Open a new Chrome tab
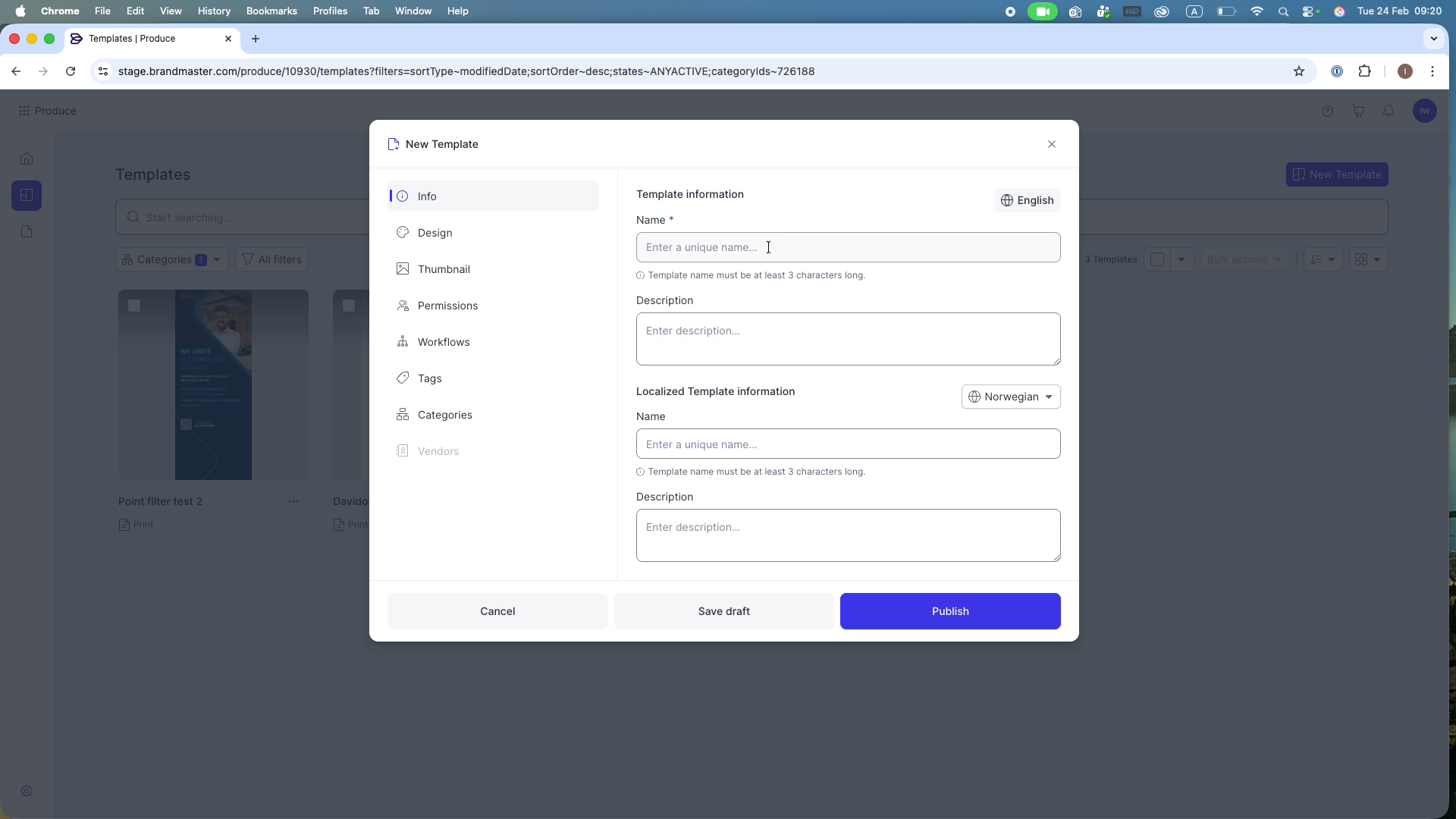Screen dimensions: 1456x819 (256, 39)
